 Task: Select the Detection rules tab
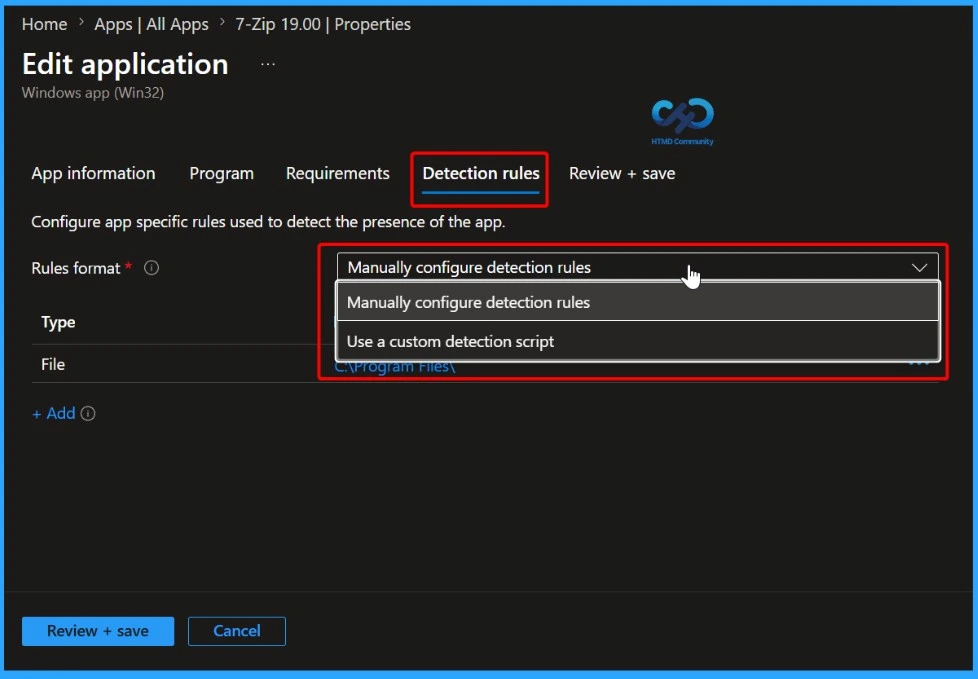click(480, 173)
